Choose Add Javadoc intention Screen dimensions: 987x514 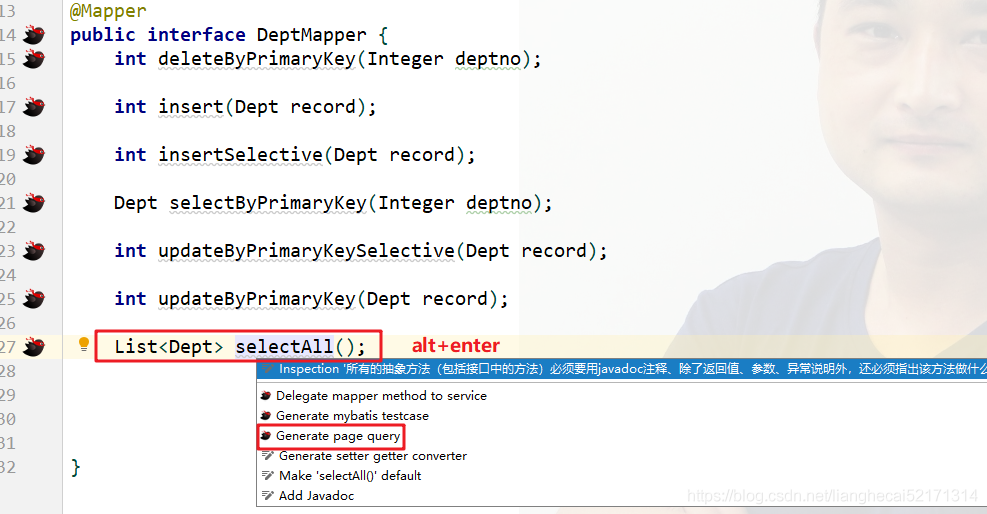pyautogui.click(x=316, y=496)
